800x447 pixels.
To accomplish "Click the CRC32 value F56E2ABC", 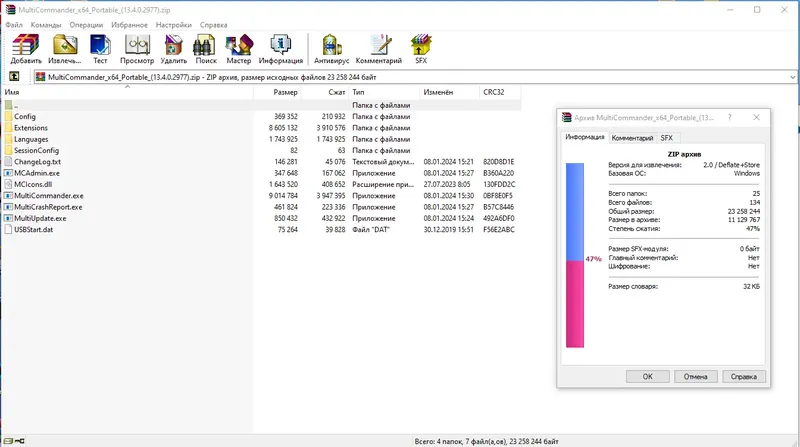I will click(498, 230).
